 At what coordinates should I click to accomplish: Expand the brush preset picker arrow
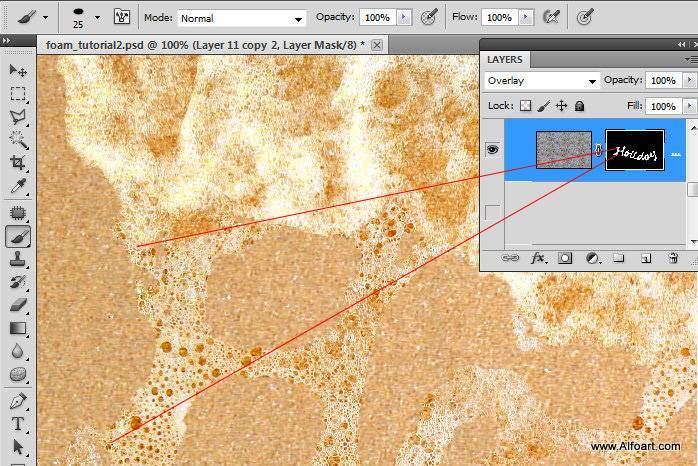pyautogui.click(x=97, y=17)
